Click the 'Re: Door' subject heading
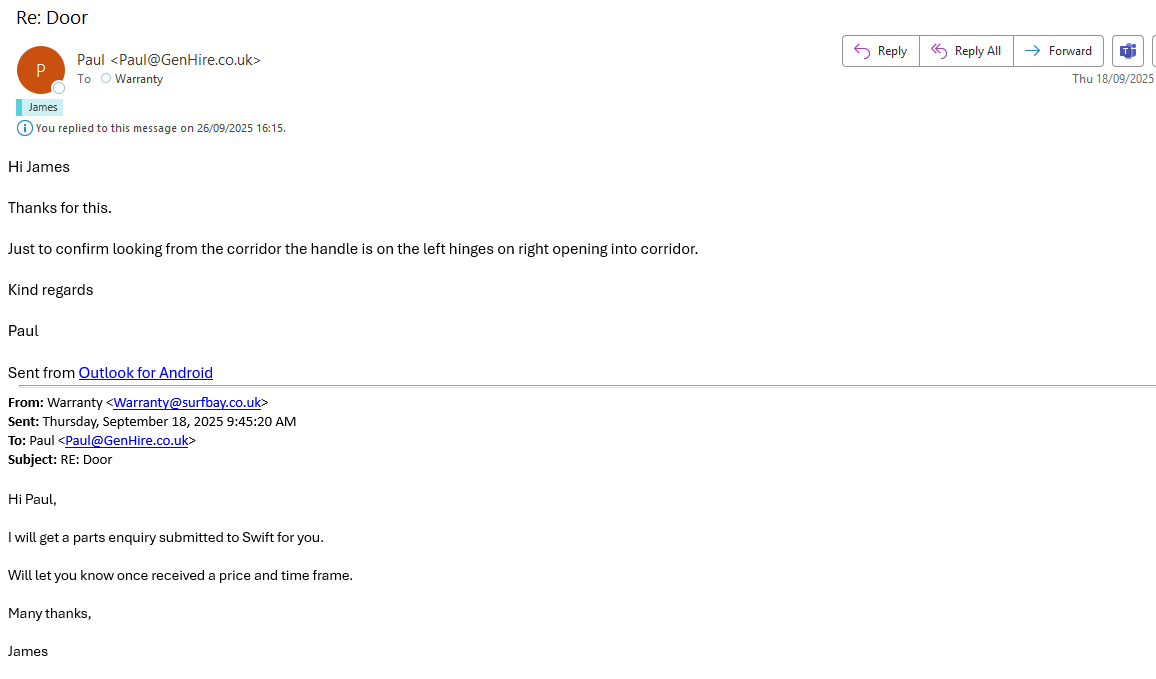Screen dimensions: 1156x679 52,18
